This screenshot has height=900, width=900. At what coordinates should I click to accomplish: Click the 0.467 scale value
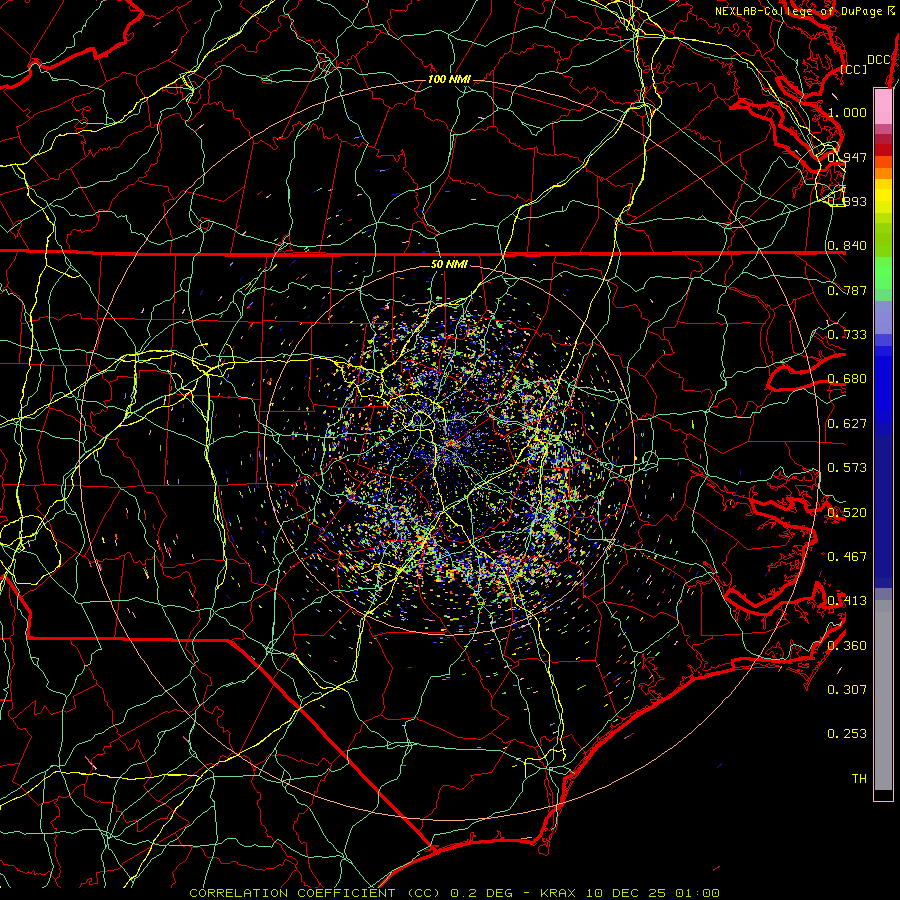pos(847,557)
